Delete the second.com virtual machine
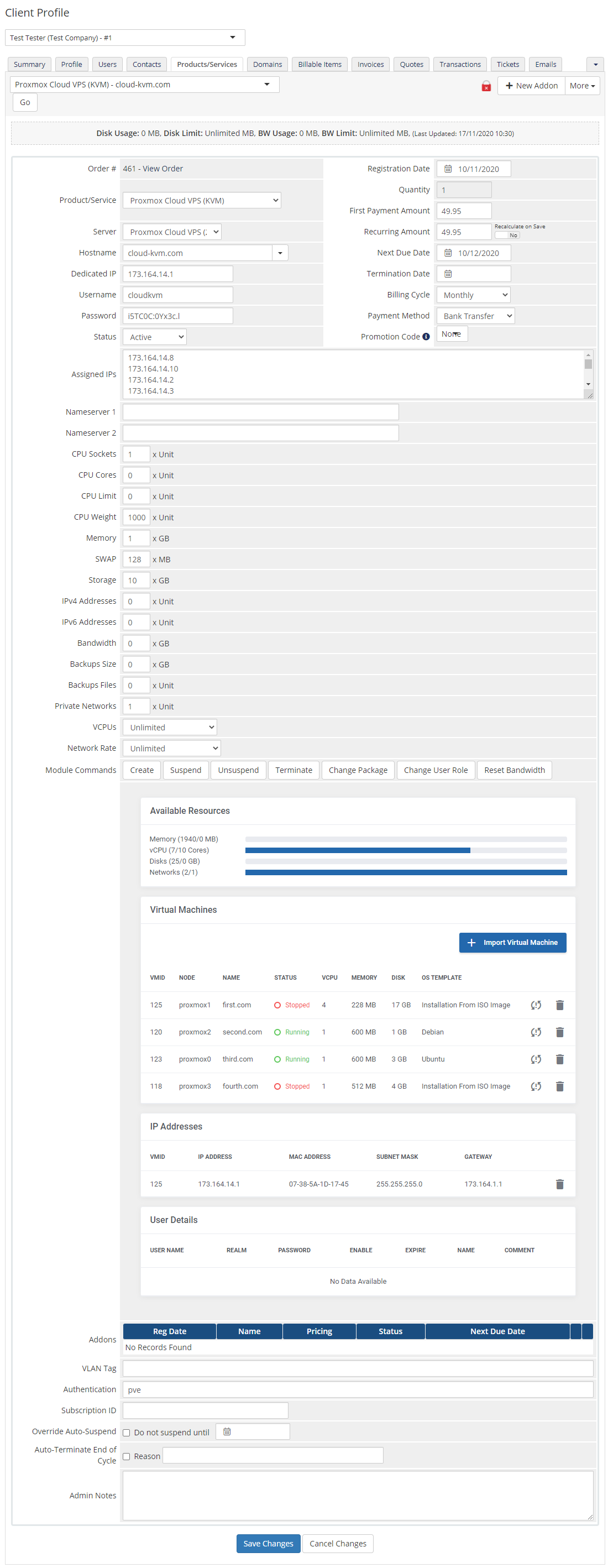608x1568 pixels. point(559,1032)
